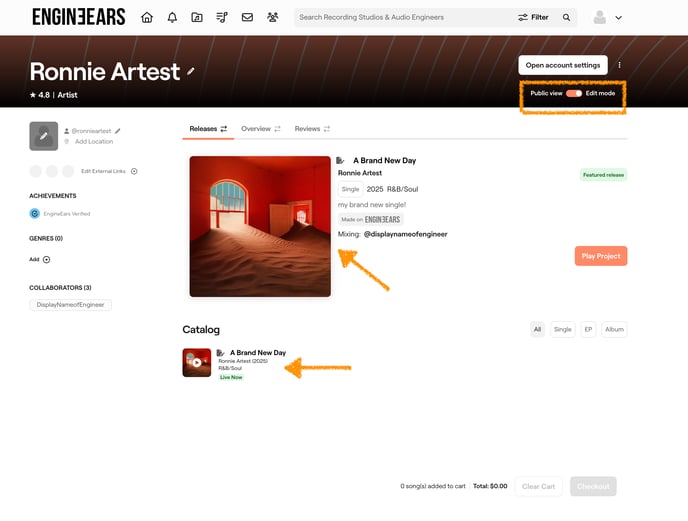
Task: Edit the Ronnie Artest display name pencil
Action: (x=191, y=72)
